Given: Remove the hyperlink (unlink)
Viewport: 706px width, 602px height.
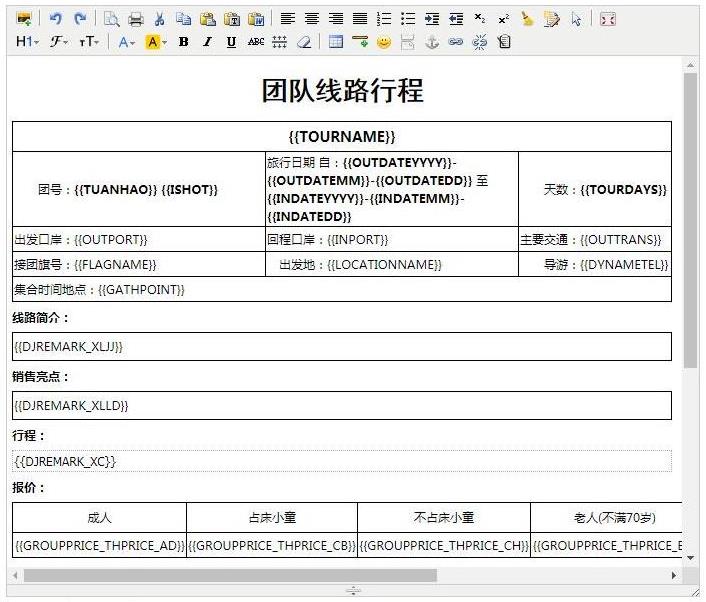Looking at the screenshot, I should [480, 42].
